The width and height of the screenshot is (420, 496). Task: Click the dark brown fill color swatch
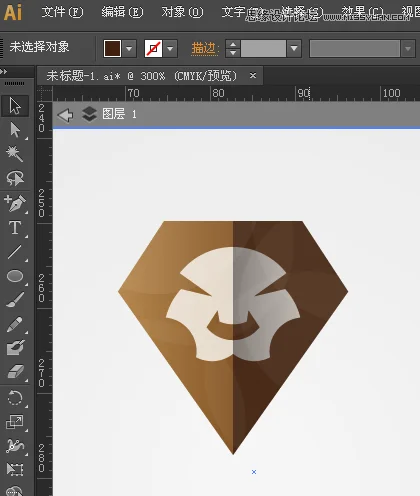pos(112,49)
